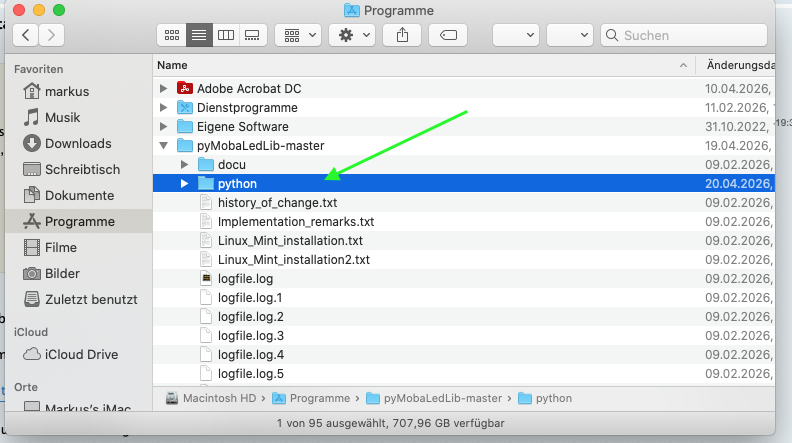
Task: Switch to list view in toolbar
Action: tap(199, 35)
